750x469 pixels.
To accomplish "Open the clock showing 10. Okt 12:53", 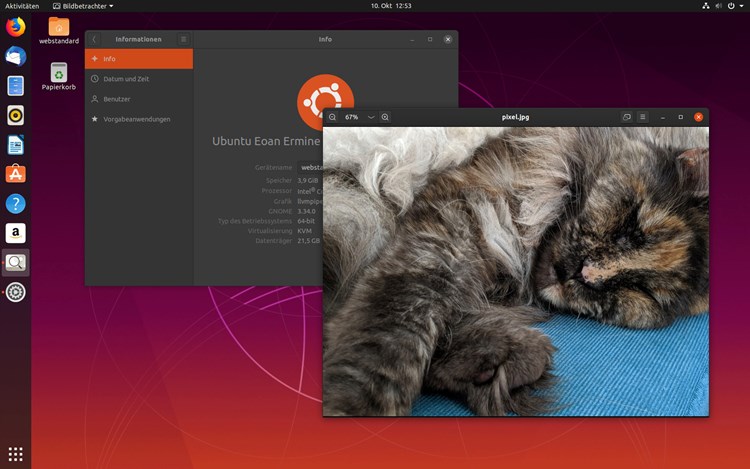I will (391, 6).
